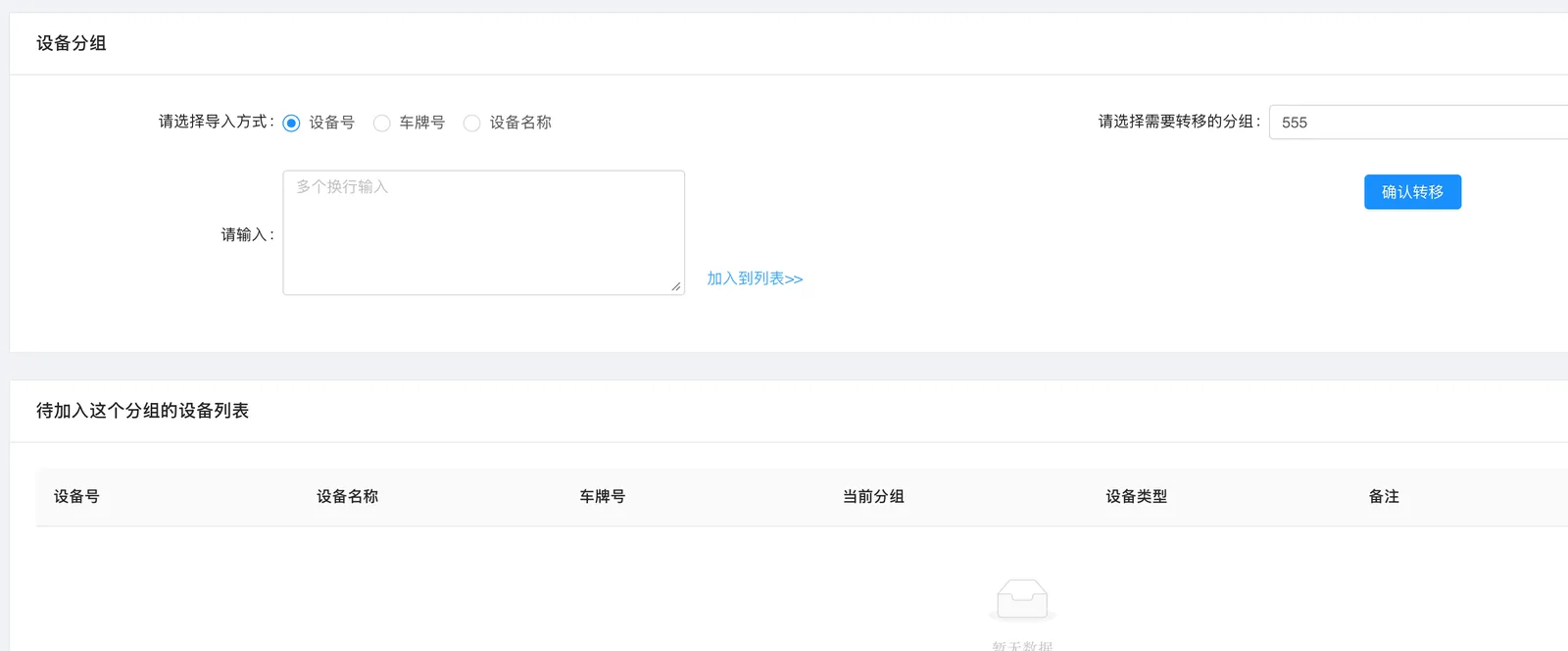Click the 确认转移 button
This screenshot has height=651, width=1568.
pos(1412,192)
